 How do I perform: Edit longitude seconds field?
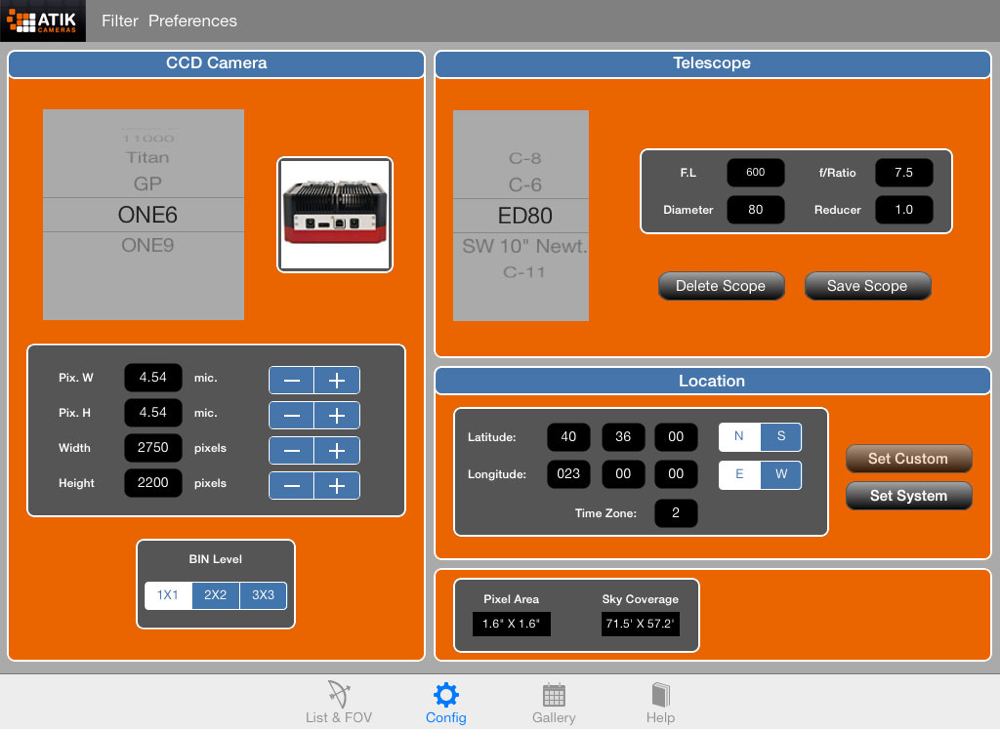(x=676, y=474)
